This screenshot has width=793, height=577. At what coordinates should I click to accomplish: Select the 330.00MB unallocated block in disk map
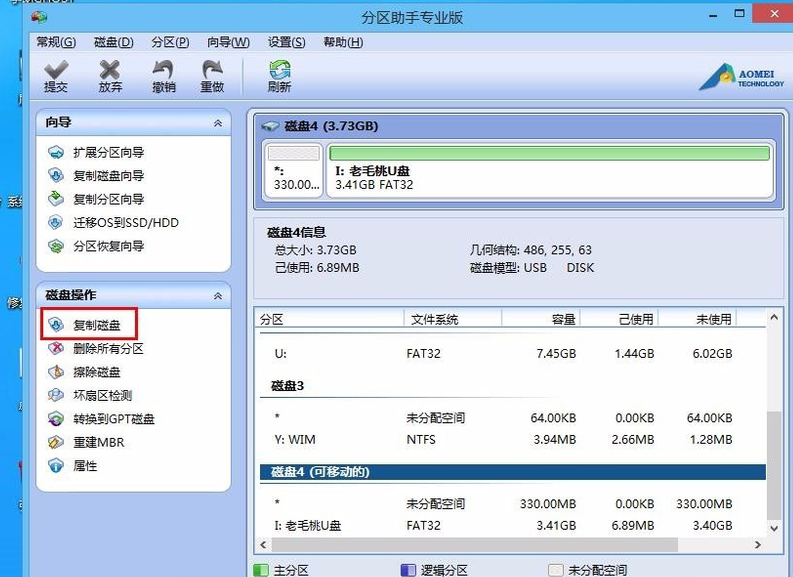[293, 170]
